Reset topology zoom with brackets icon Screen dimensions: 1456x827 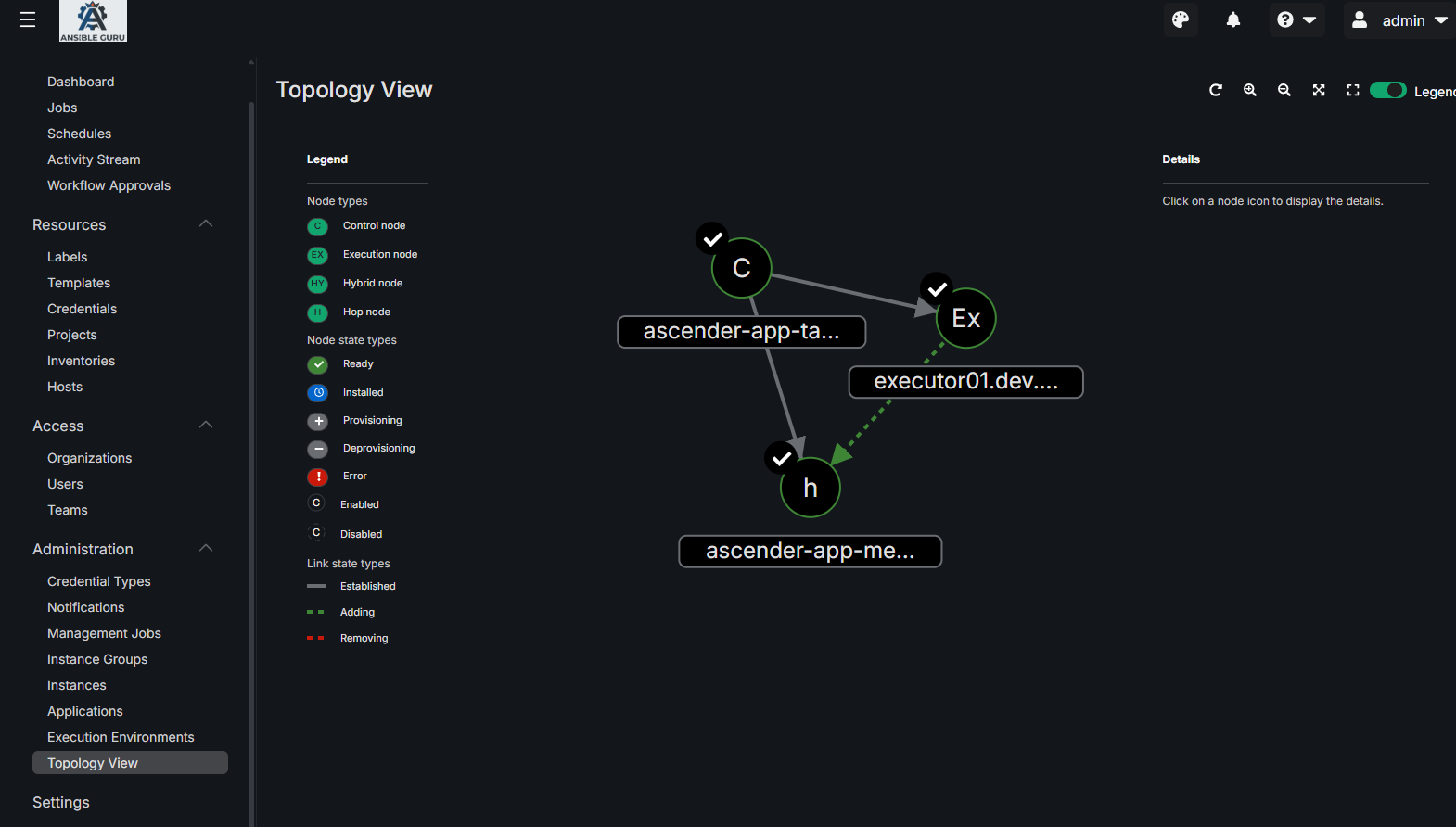coord(1353,90)
